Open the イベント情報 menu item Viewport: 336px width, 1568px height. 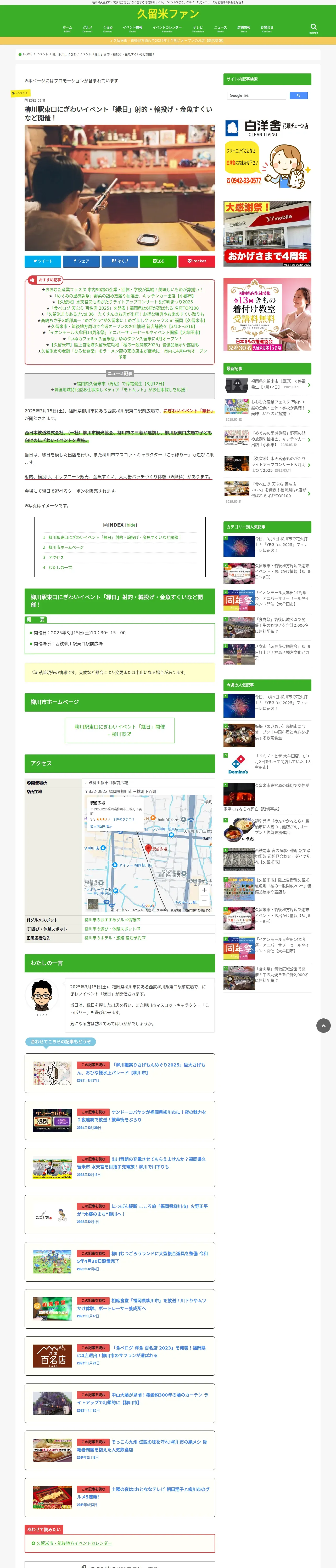pyautogui.click(x=132, y=28)
